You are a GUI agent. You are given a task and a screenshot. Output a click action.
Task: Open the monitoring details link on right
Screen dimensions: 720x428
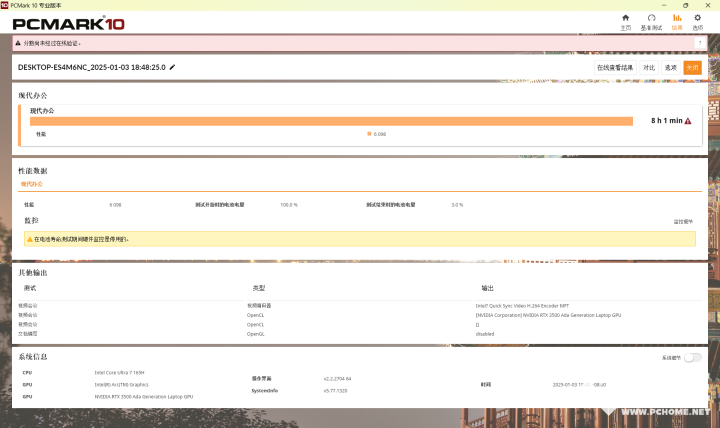click(683, 221)
